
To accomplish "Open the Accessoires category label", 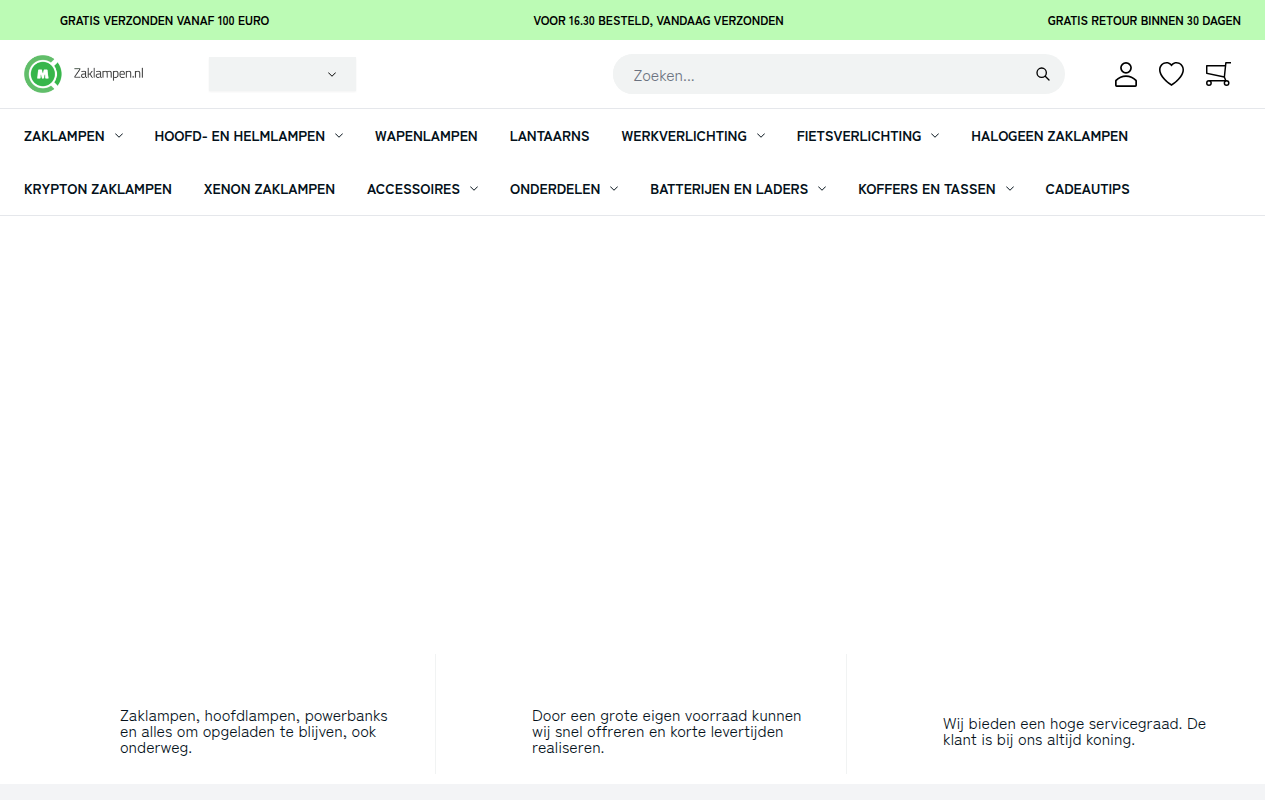I will [x=413, y=189].
